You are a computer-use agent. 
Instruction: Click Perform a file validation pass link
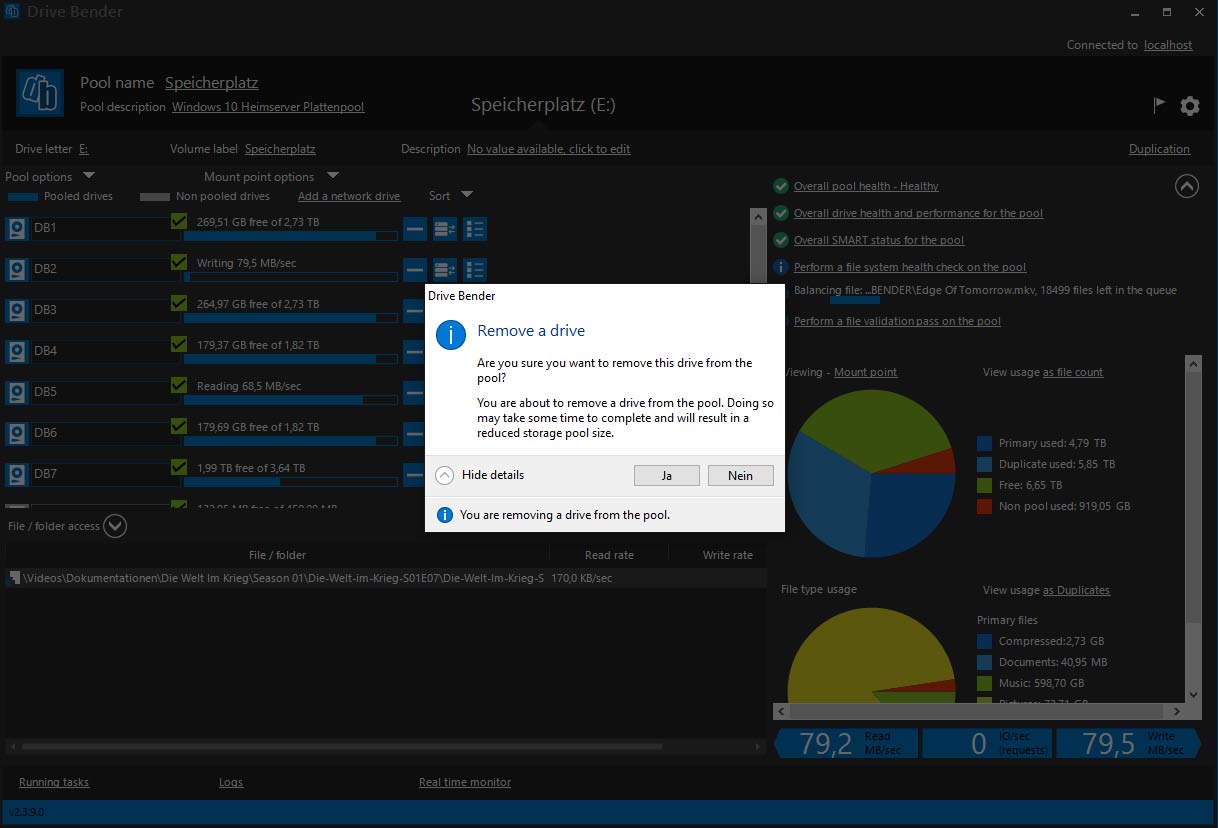[x=897, y=321]
